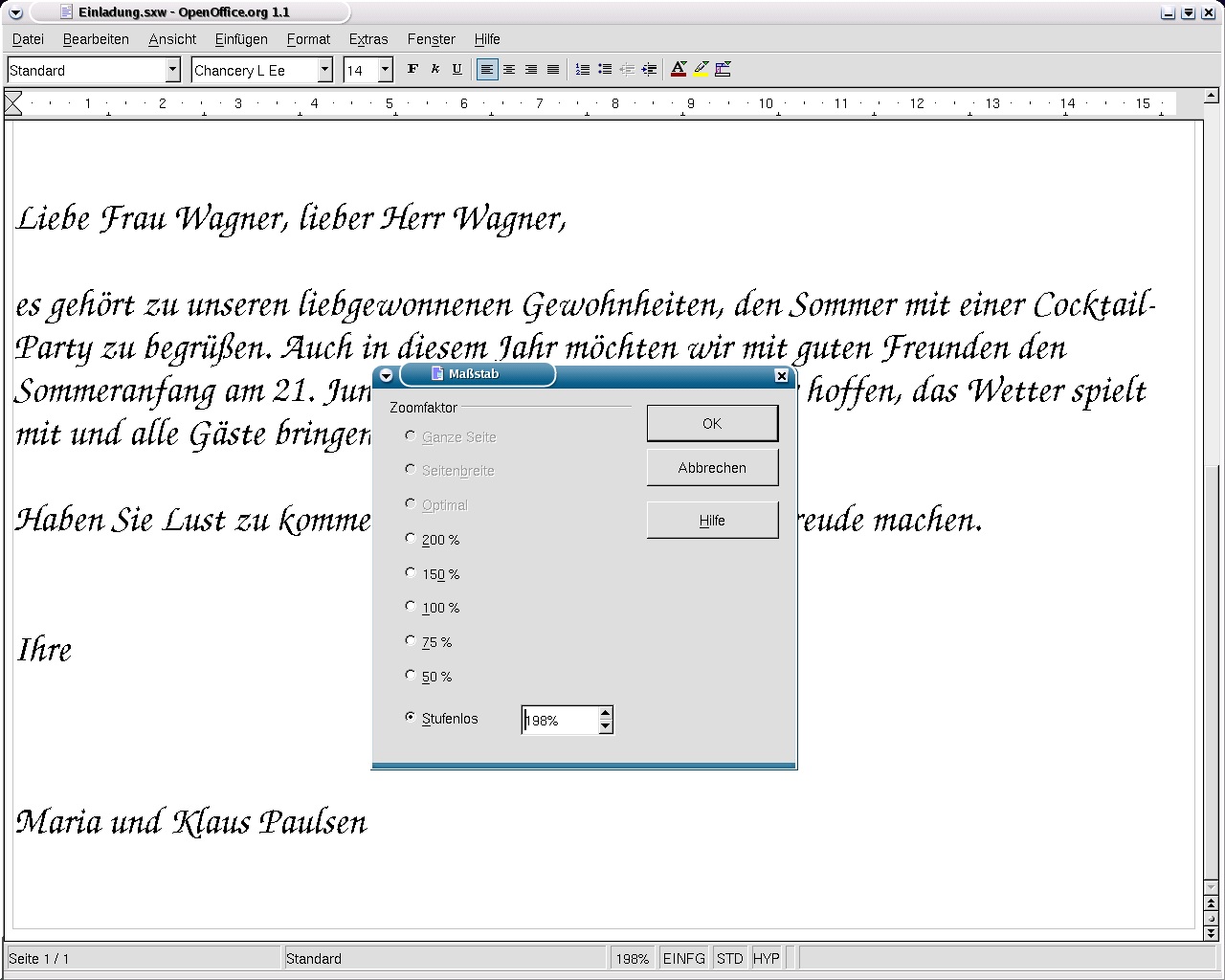
Task: Select the 100 % zoom radio button
Action: (411, 607)
